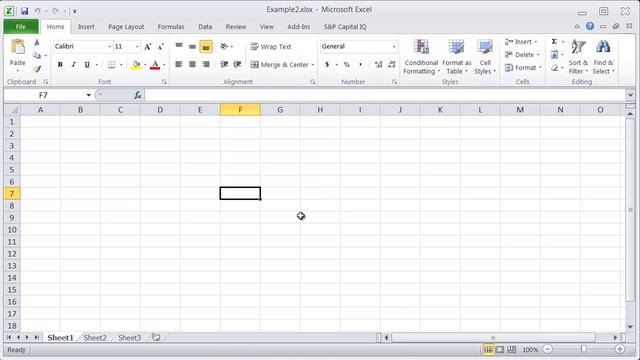Click the Undo arrow in title bar
Screen dimensions: 640x360
(x=37, y=11)
